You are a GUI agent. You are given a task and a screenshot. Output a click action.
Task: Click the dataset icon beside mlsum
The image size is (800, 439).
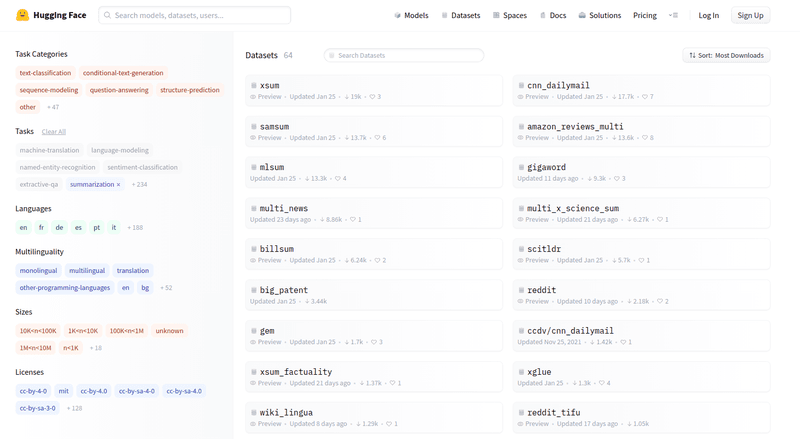point(254,167)
